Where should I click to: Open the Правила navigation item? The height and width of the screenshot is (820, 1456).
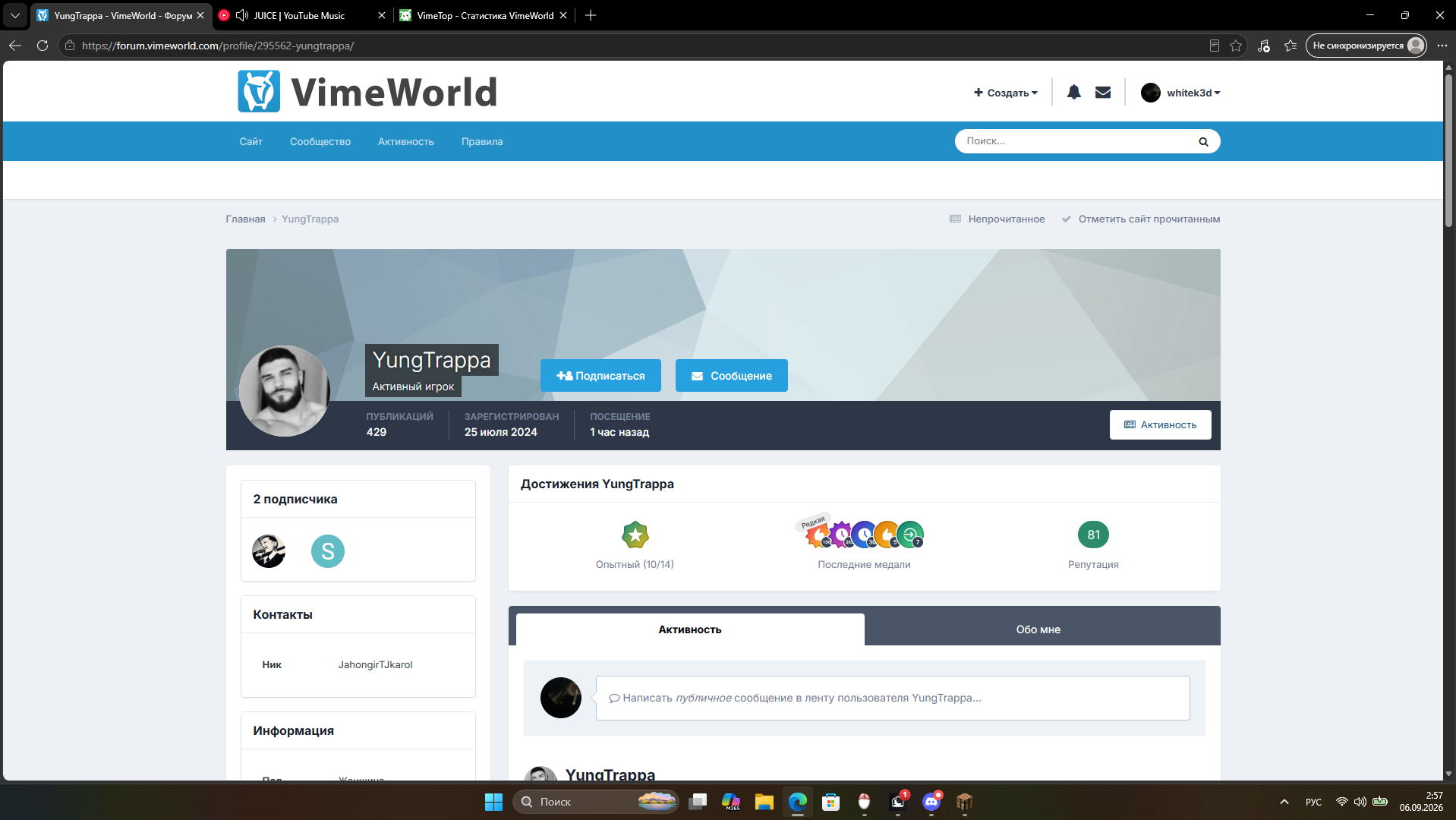482,141
